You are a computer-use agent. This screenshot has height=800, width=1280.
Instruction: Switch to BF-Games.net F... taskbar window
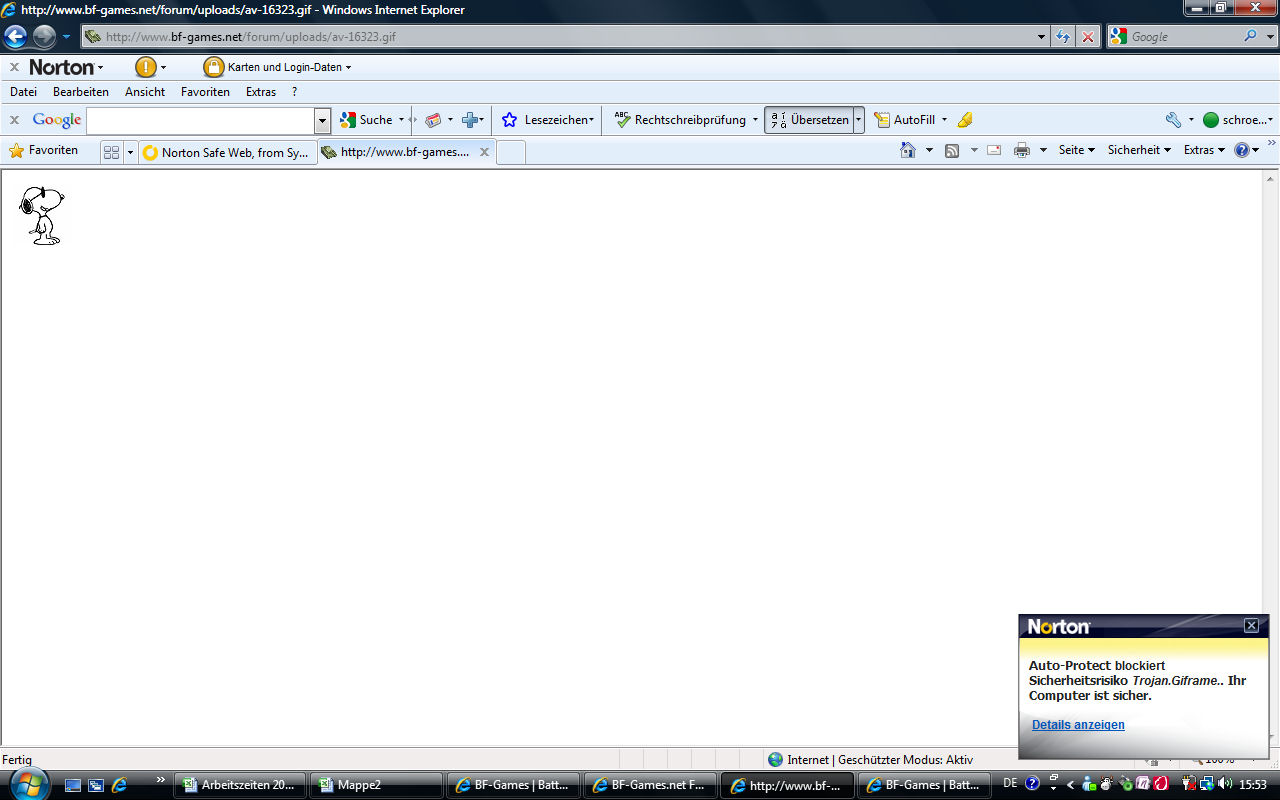tap(650, 786)
